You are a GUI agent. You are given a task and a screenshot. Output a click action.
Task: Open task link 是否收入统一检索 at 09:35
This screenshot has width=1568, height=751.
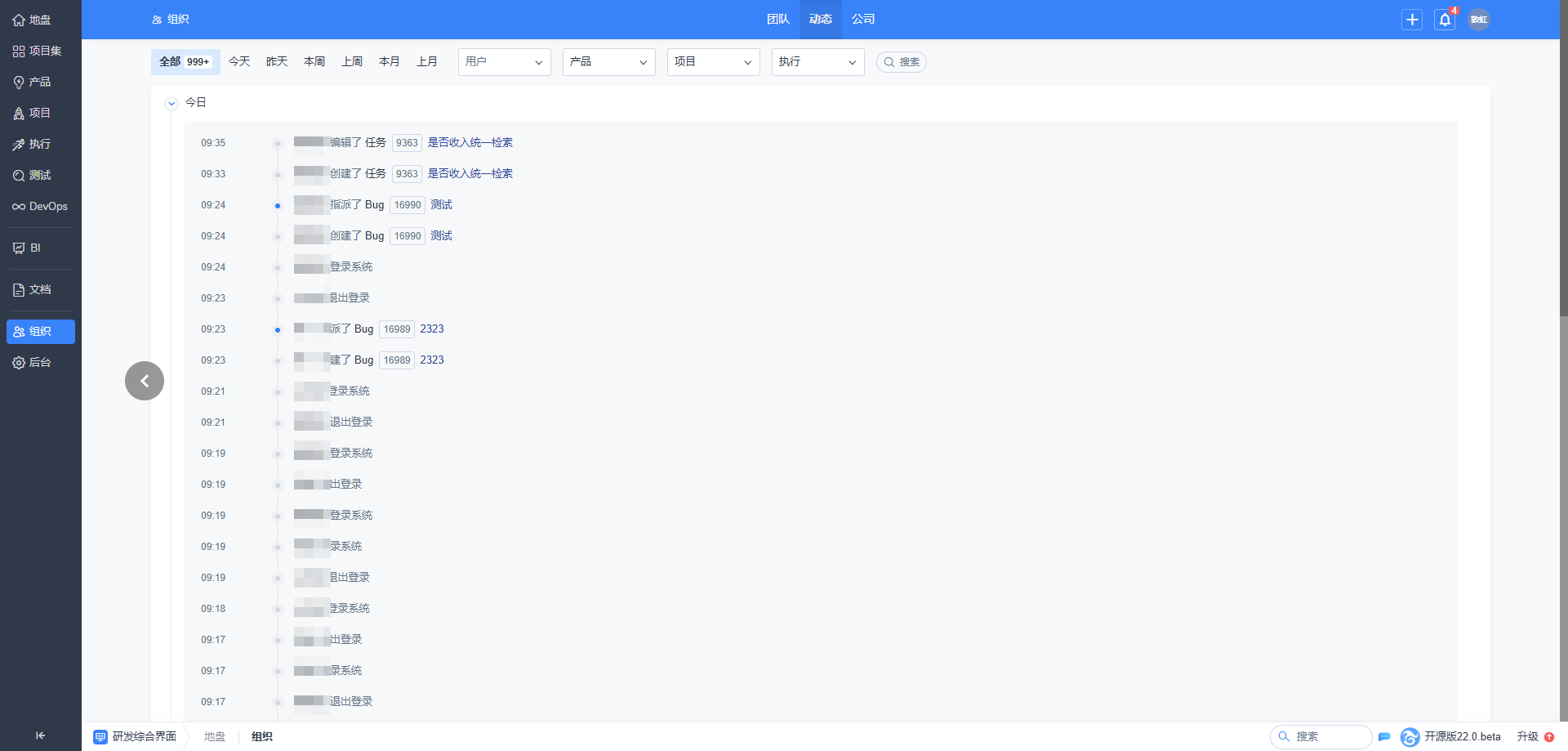coord(470,143)
